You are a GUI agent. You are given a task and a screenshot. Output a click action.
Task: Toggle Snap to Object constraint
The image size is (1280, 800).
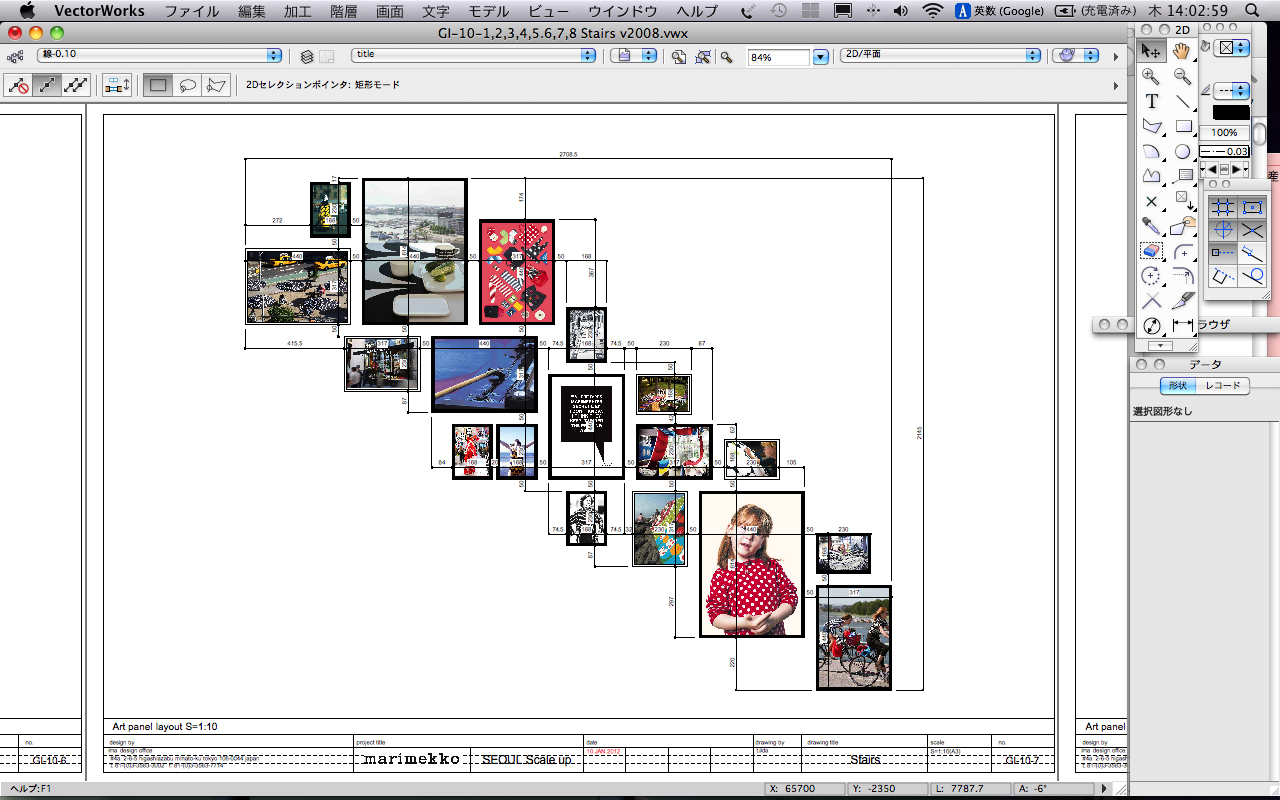(1252, 207)
